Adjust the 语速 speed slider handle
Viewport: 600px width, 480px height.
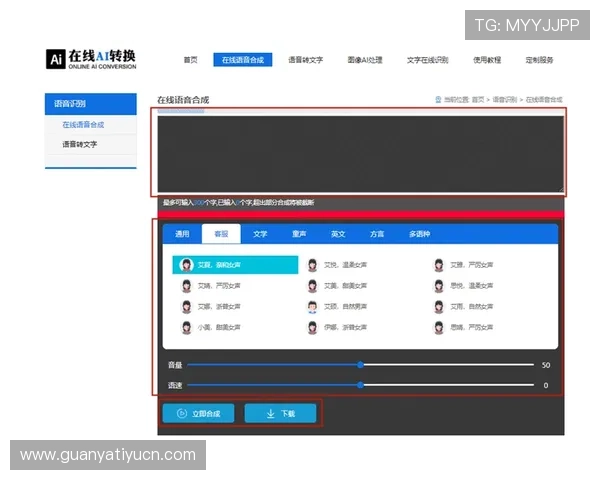[360, 385]
